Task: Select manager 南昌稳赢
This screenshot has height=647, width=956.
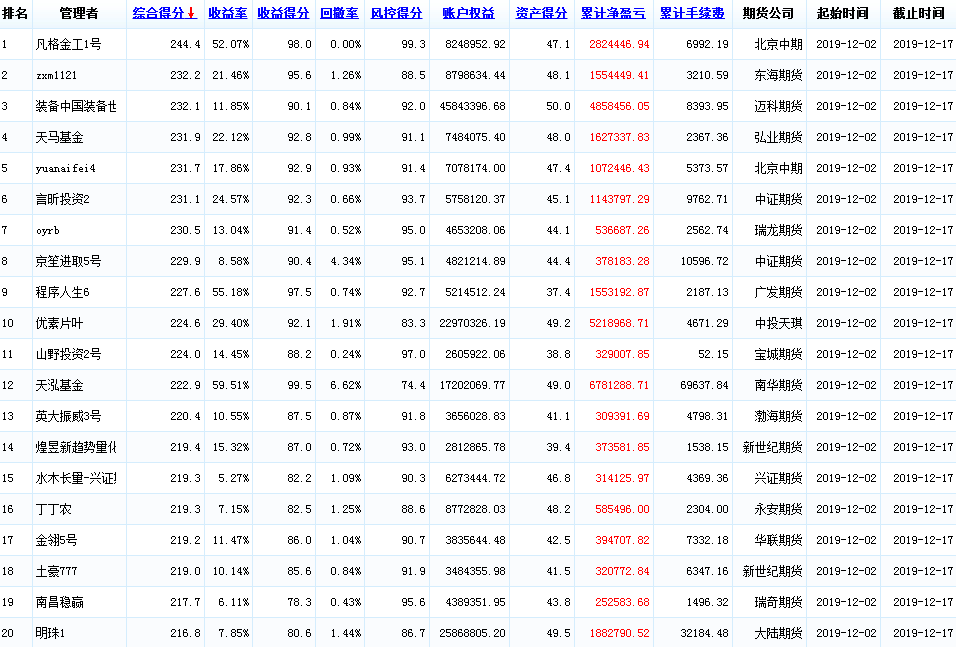Action: pos(59,602)
